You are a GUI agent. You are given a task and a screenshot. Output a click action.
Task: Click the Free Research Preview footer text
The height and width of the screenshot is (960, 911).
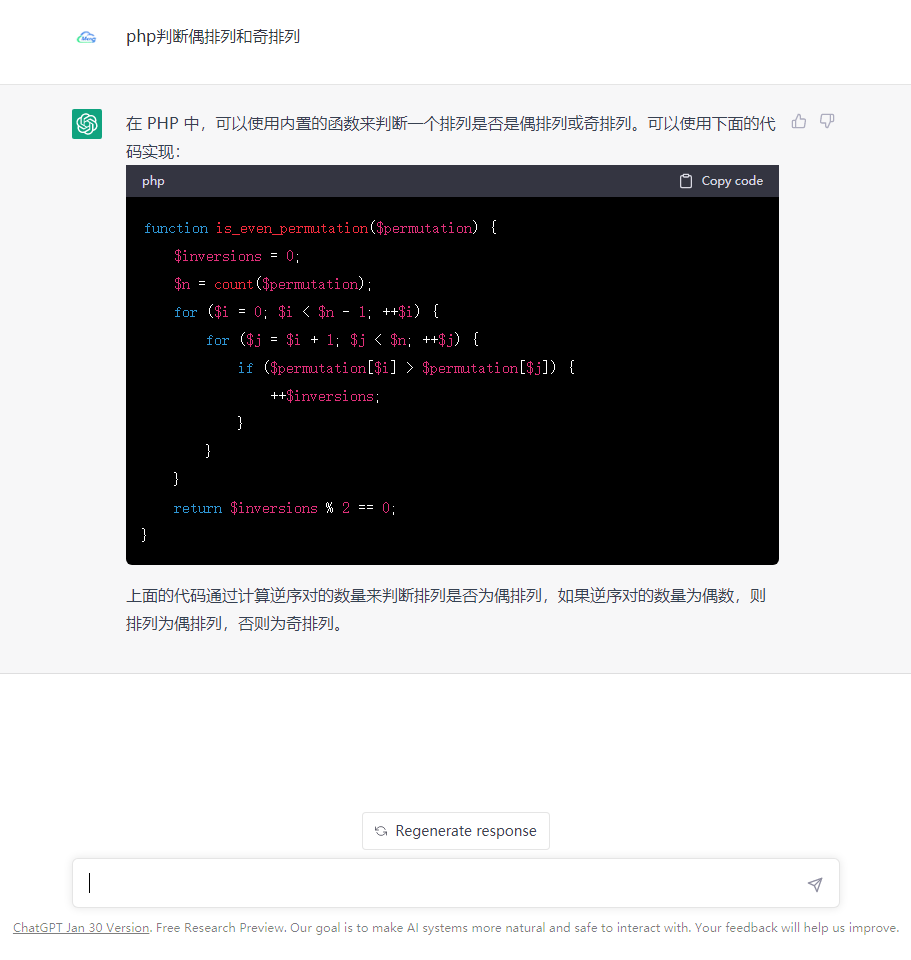click(220, 928)
